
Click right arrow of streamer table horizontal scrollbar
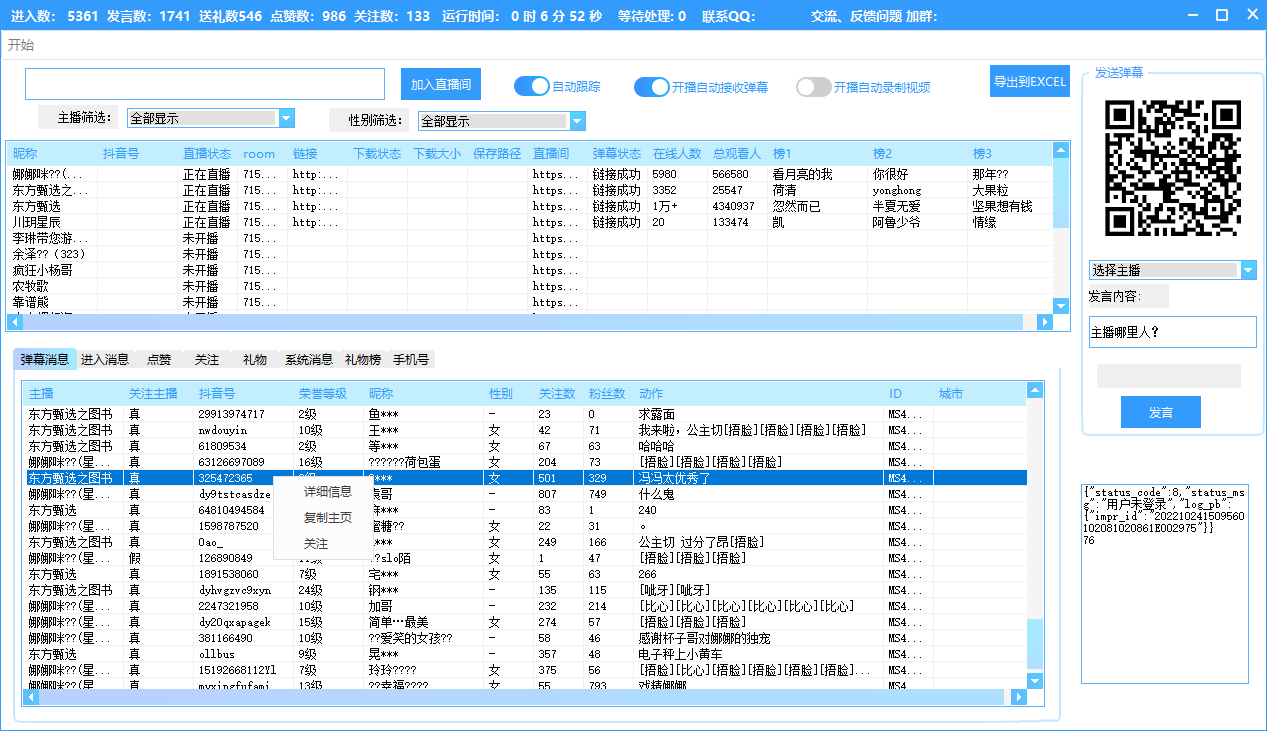click(x=1045, y=322)
